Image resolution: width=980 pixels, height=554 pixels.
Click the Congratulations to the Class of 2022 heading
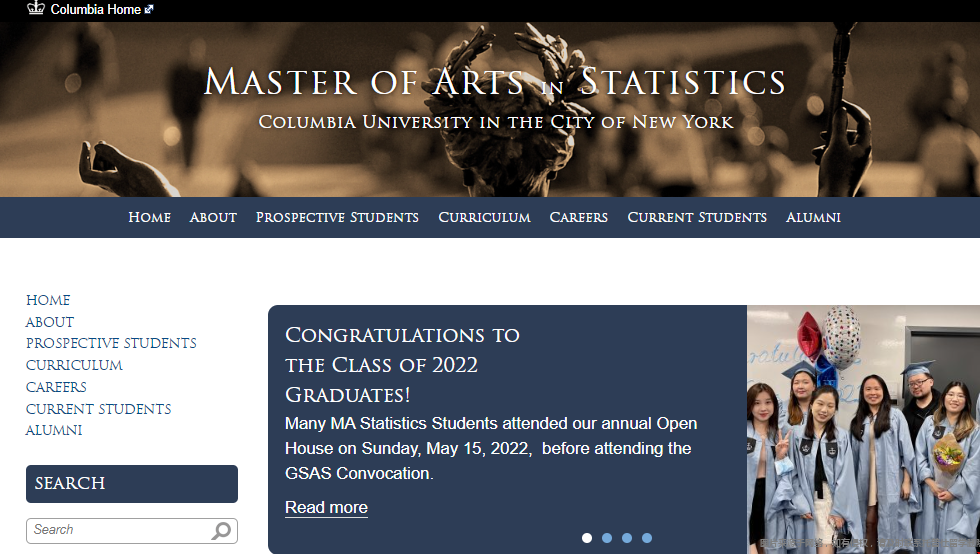[402, 365]
